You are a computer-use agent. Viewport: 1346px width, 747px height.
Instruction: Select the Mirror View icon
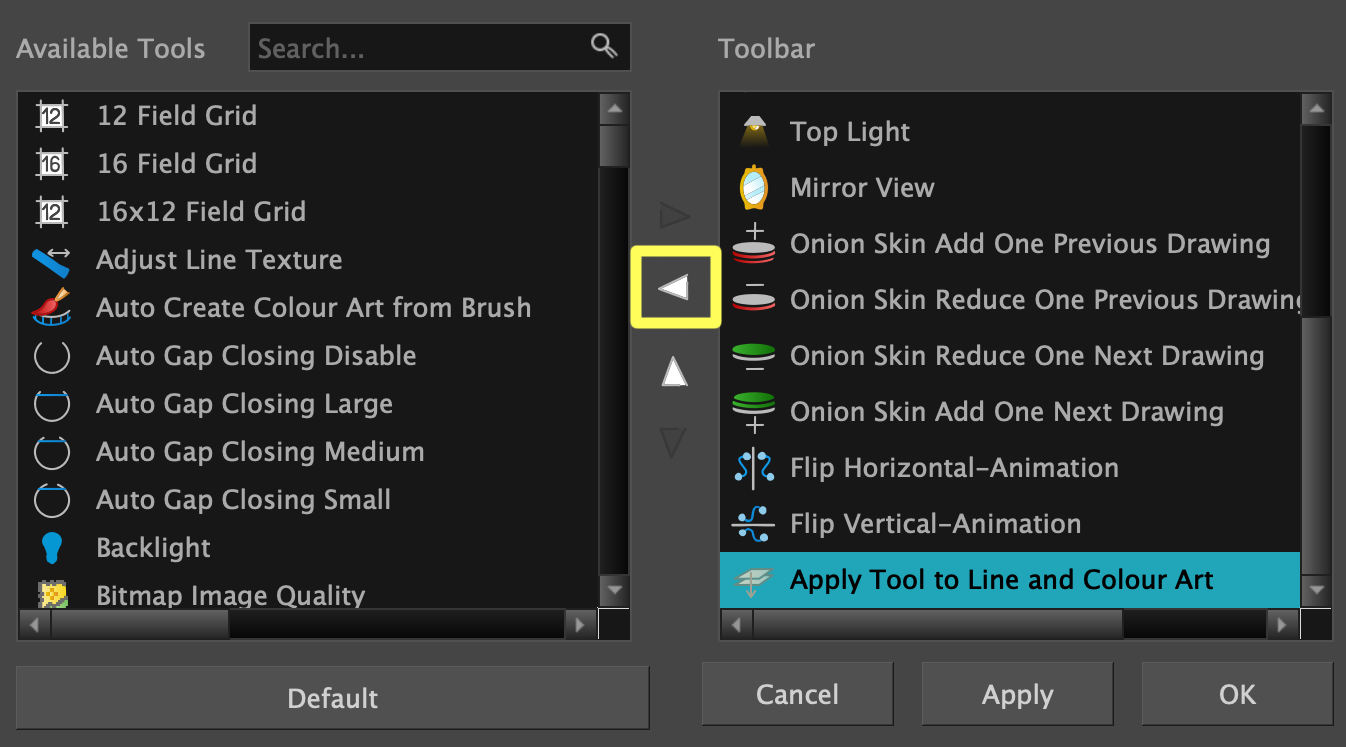[x=753, y=187]
